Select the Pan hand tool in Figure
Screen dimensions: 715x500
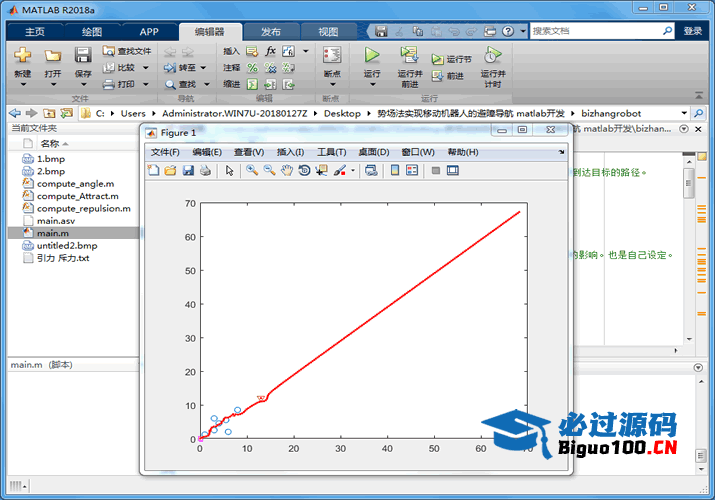pos(287,170)
